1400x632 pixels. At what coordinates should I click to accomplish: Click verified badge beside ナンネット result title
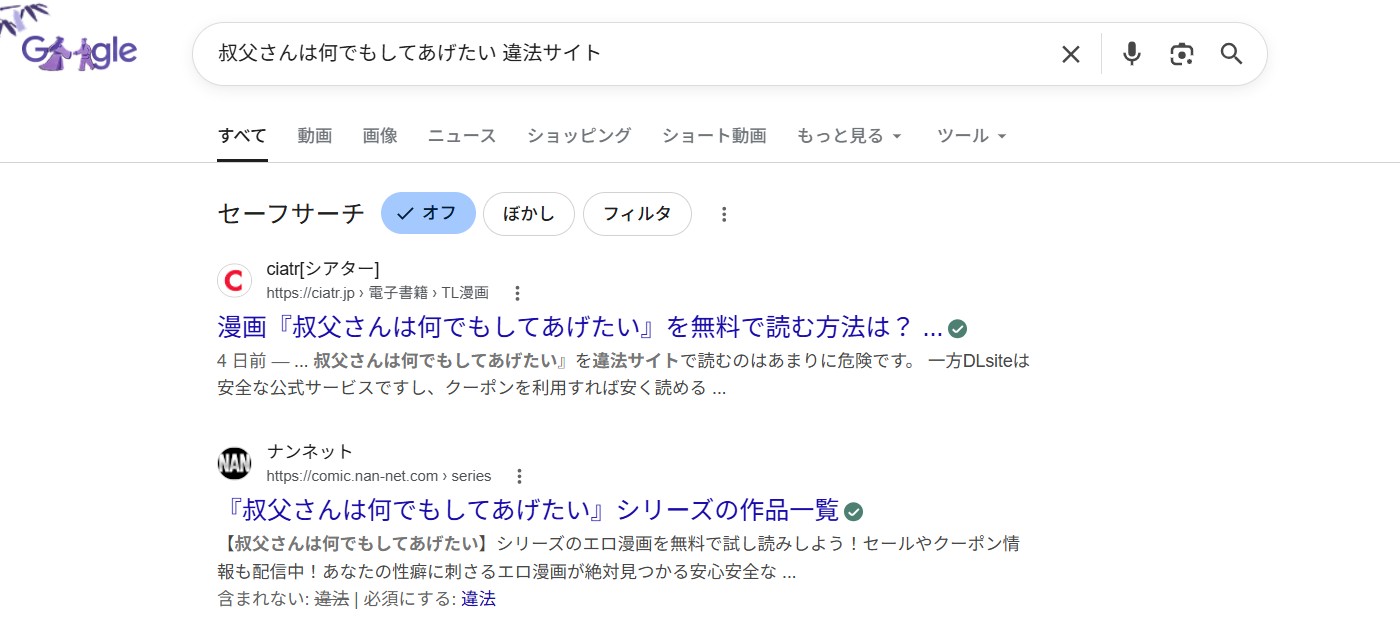click(x=854, y=512)
